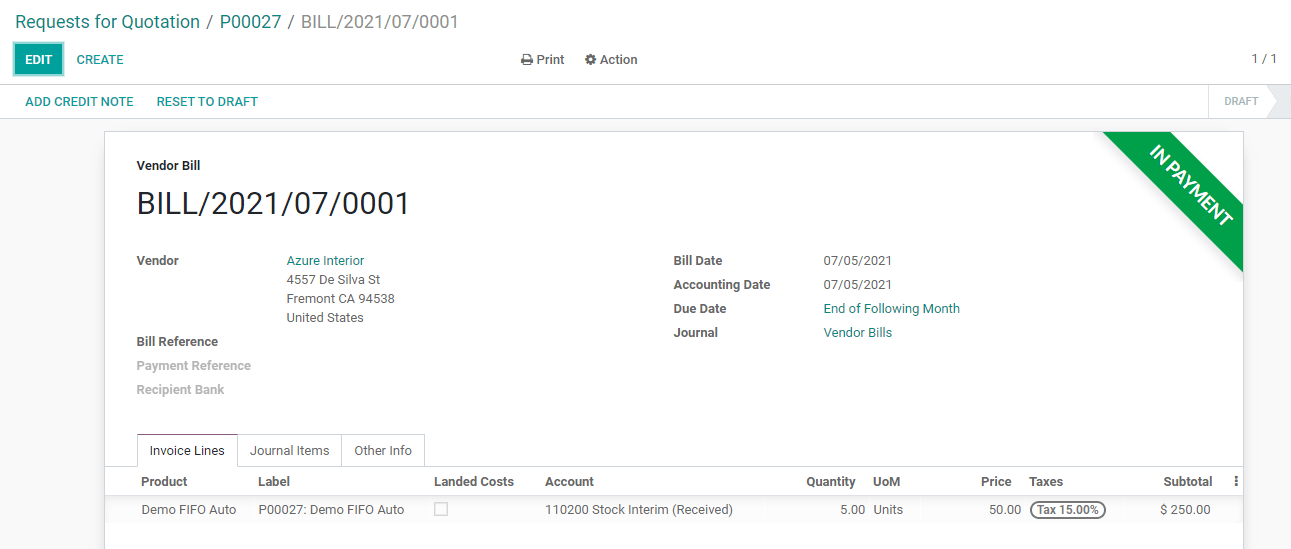Switch to the Journal Items tab
1291x549 pixels.
(x=289, y=451)
